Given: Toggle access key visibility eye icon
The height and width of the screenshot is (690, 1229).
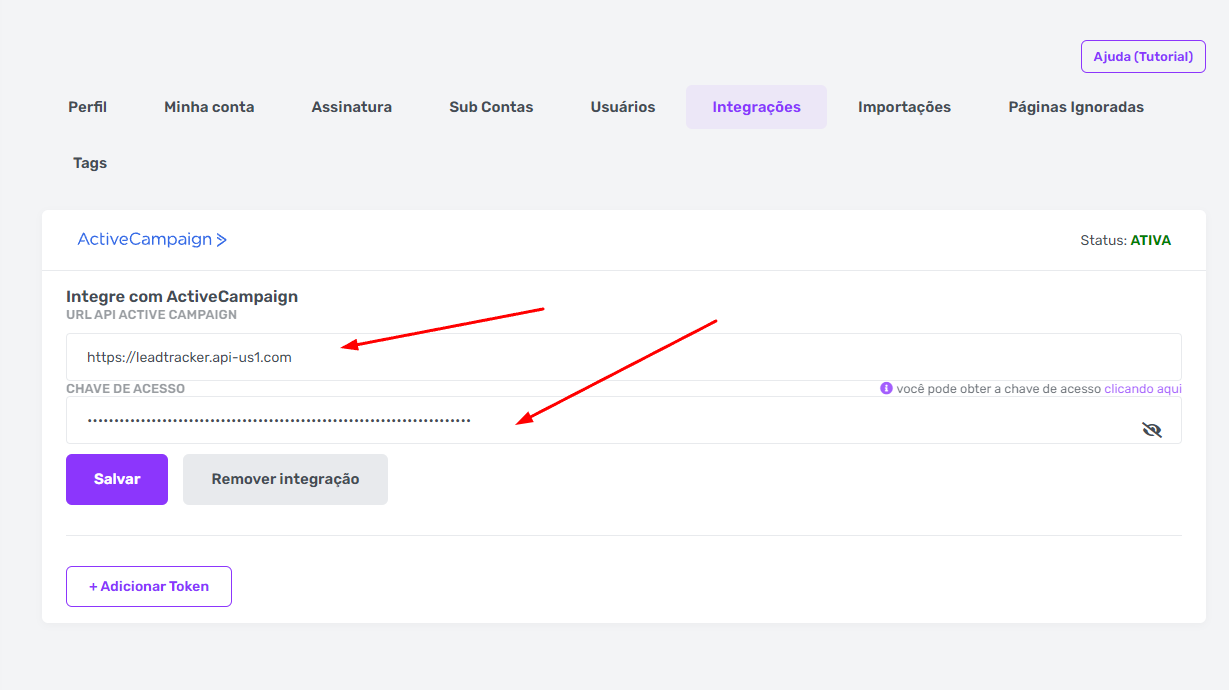Looking at the screenshot, I should pos(1152,430).
